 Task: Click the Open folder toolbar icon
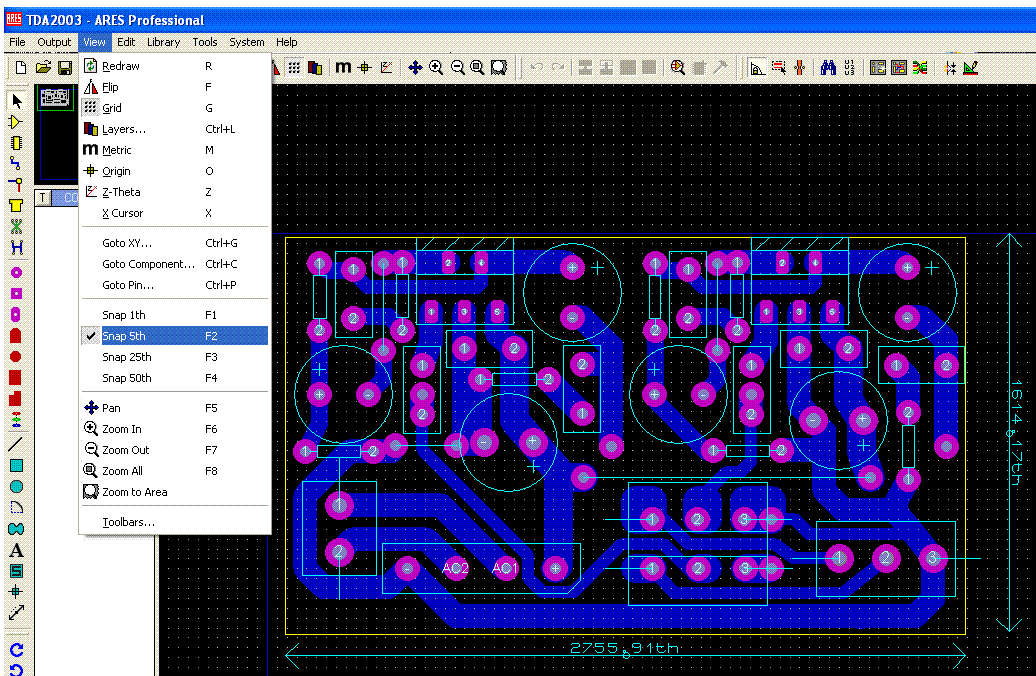(43, 67)
